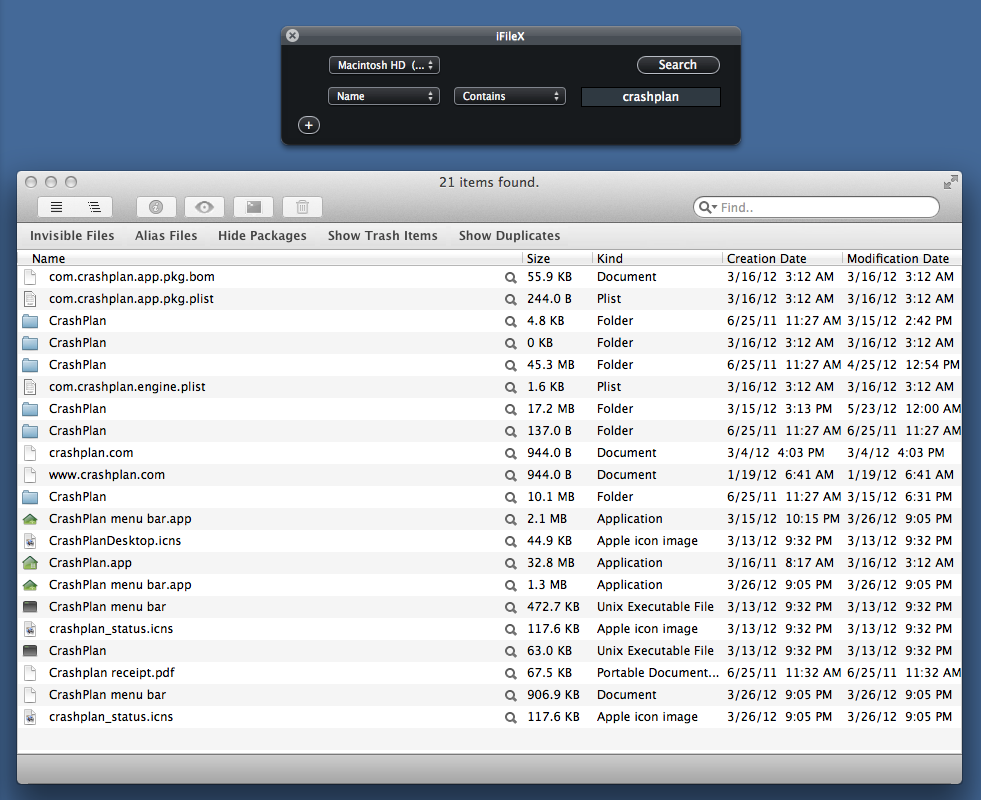Click the magnifier in the Find field
The height and width of the screenshot is (800, 981).
pyautogui.click(x=707, y=207)
